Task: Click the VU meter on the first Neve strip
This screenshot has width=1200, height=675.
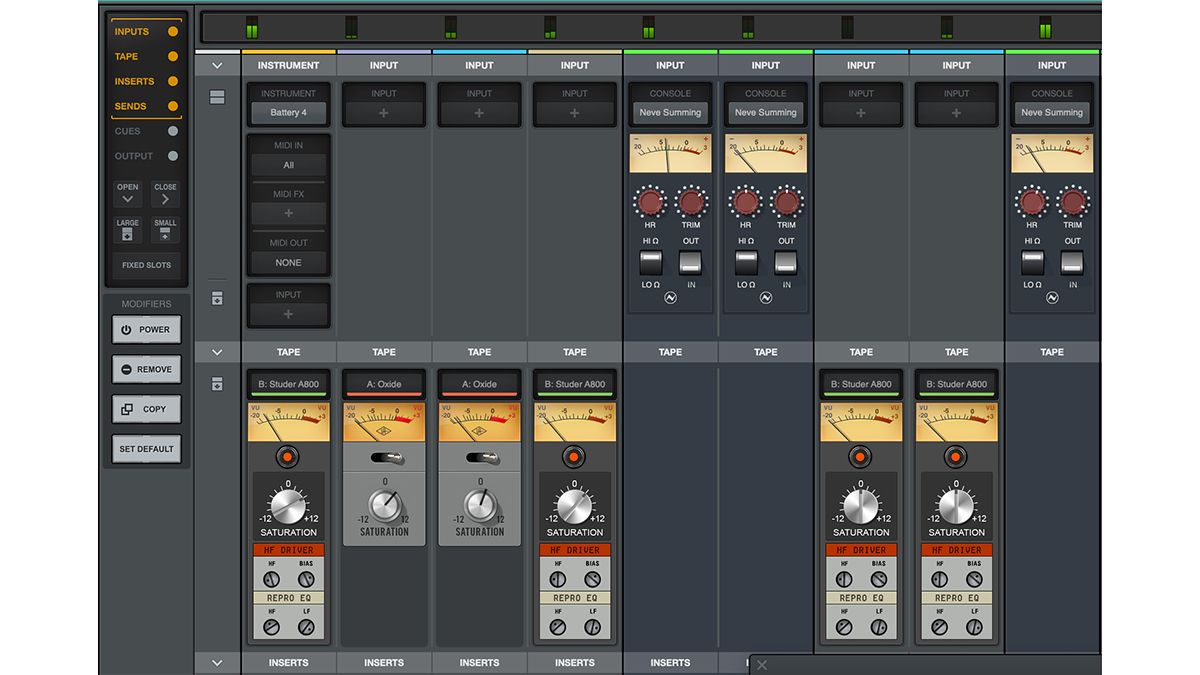Action: point(670,154)
